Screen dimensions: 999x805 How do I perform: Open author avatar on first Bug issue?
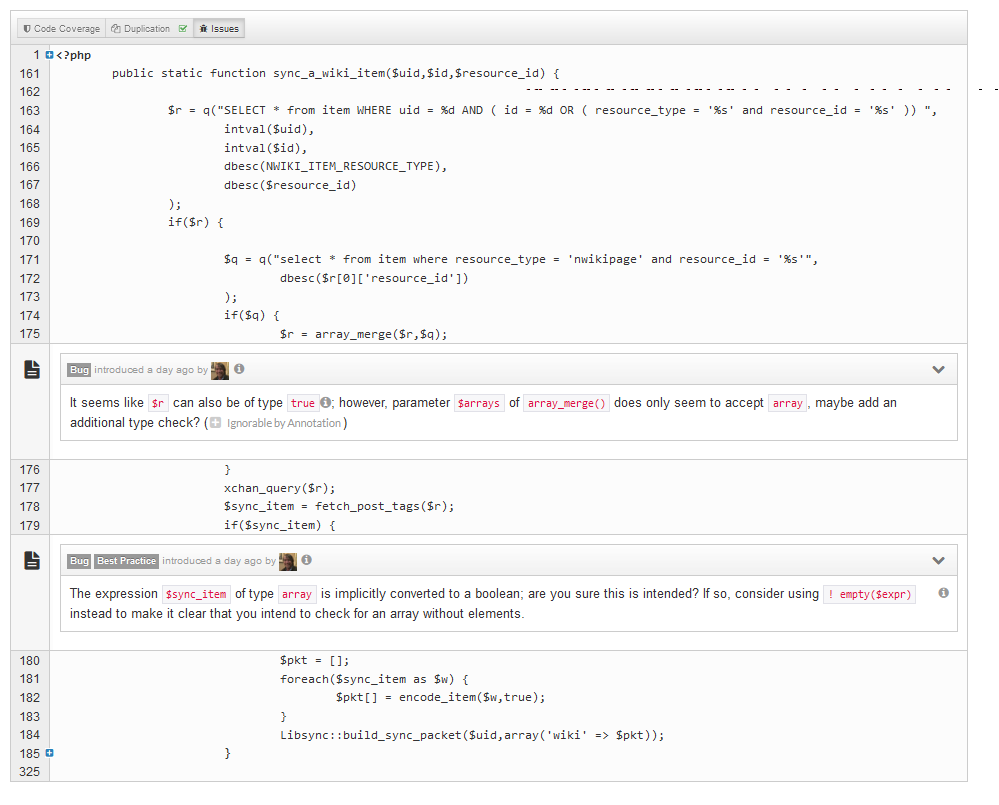(x=220, y=370)
